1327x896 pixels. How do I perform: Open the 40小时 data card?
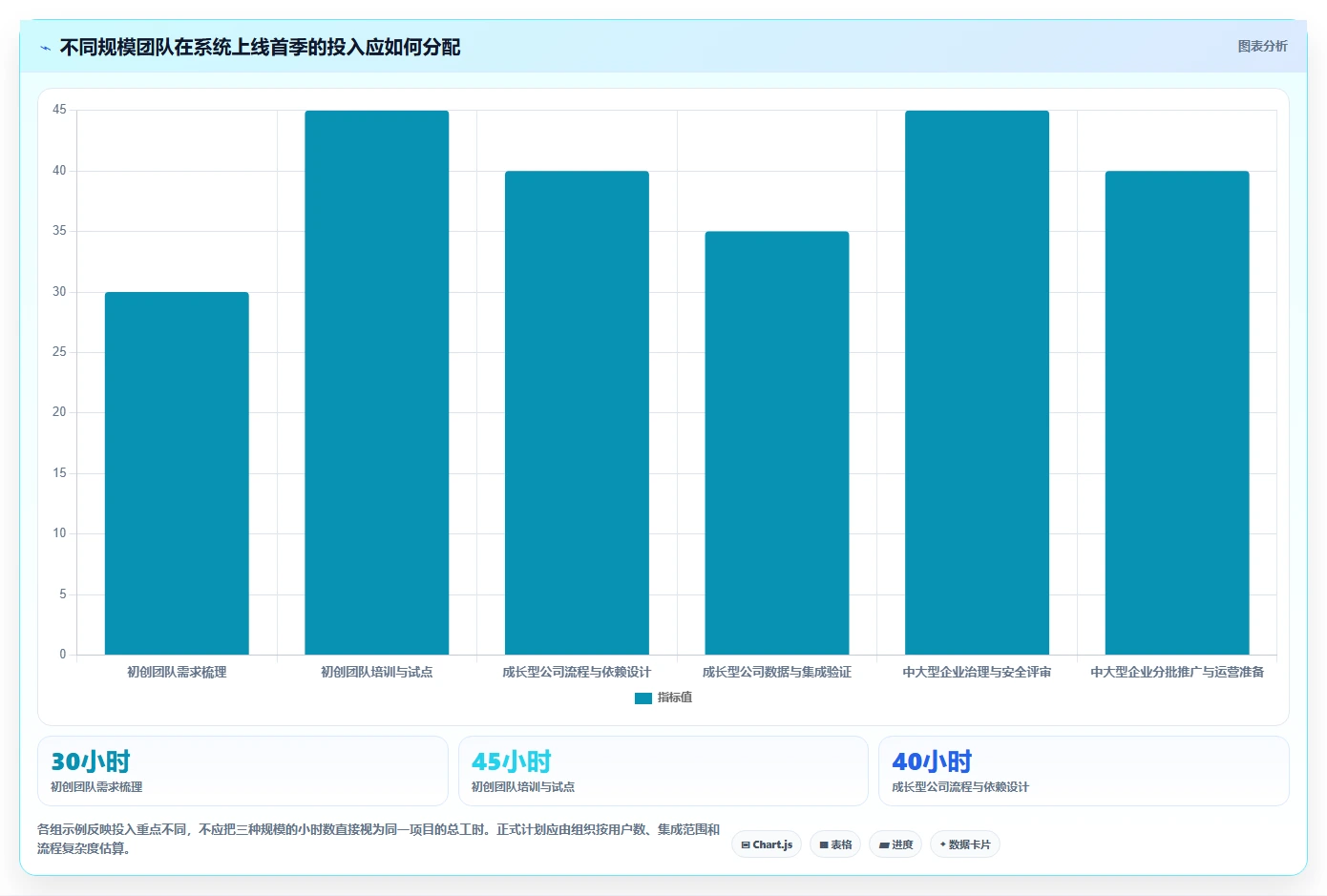point(1084,771)
